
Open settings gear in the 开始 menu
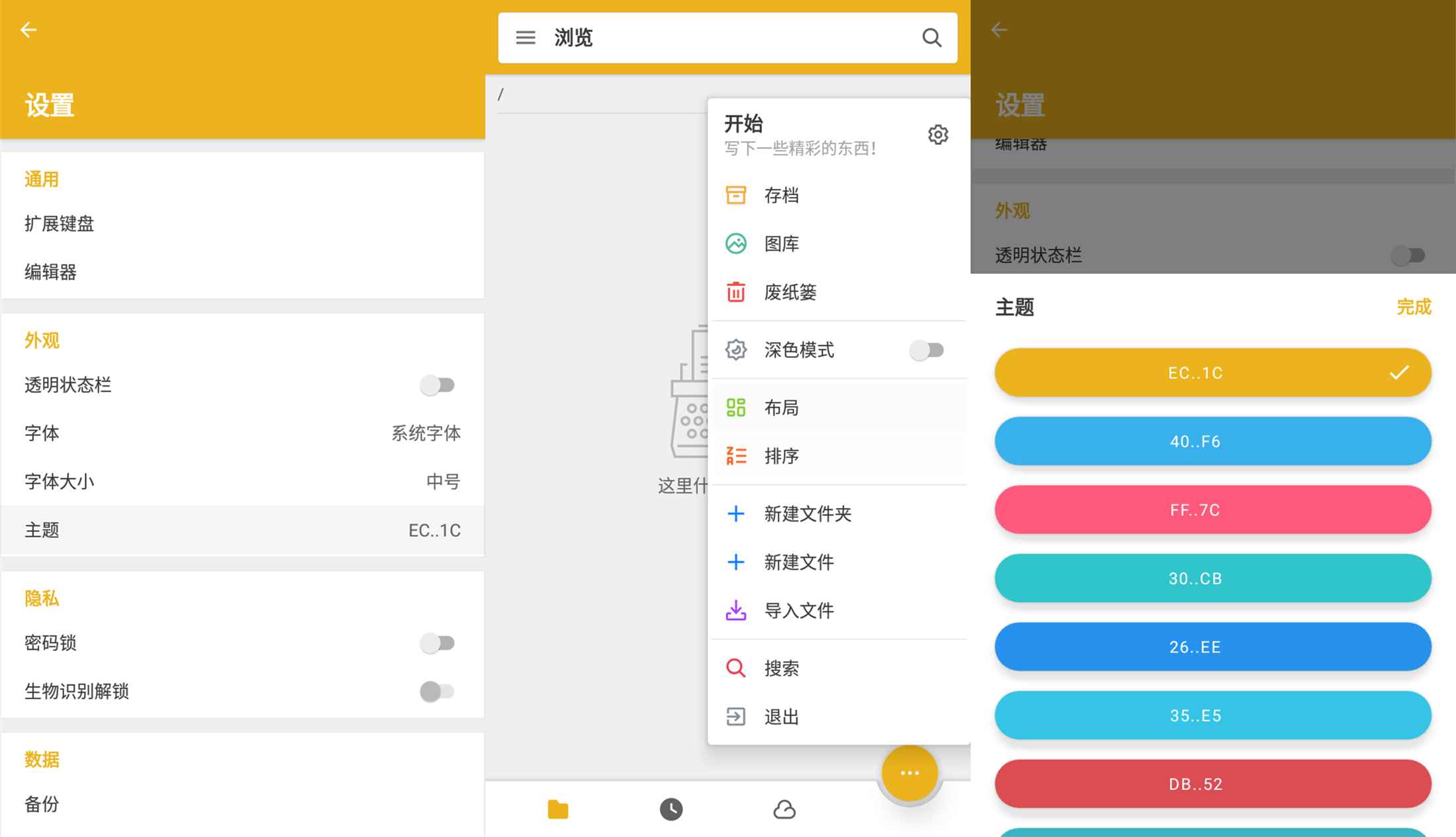point(938,135)
